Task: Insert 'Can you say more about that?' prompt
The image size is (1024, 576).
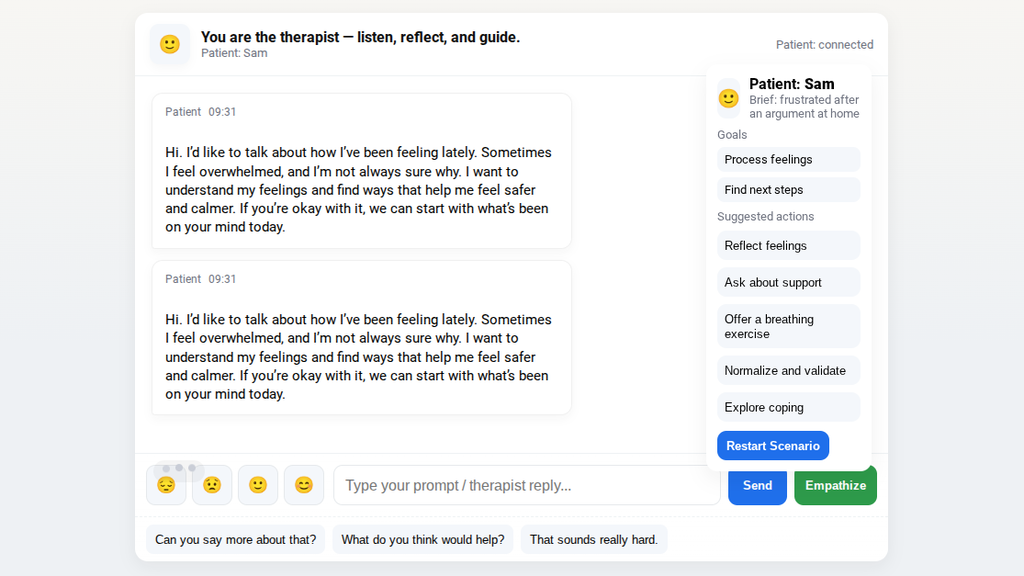Action: click(x=235, y=539)
